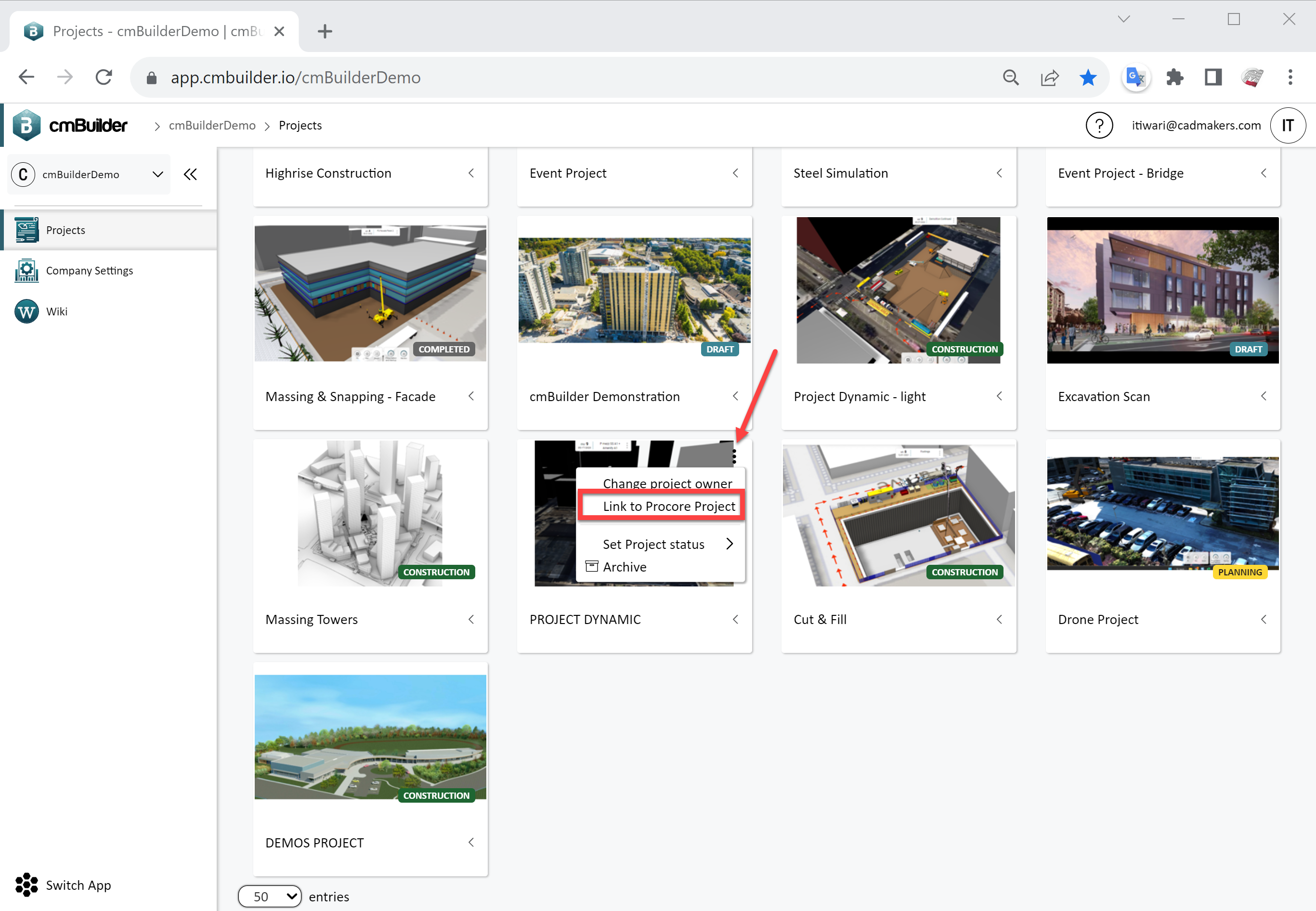The width and height of the screenshot is (1316, 911).
Task: Click the browser back arrow
Action: coord(27,77)
